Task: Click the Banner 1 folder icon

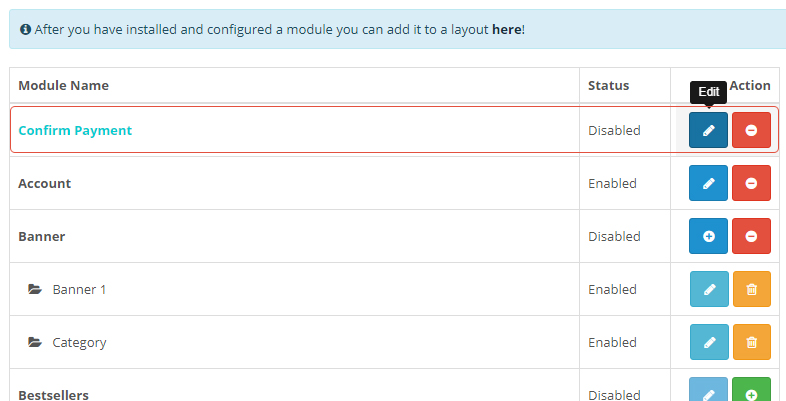Action: click(35, 290)
